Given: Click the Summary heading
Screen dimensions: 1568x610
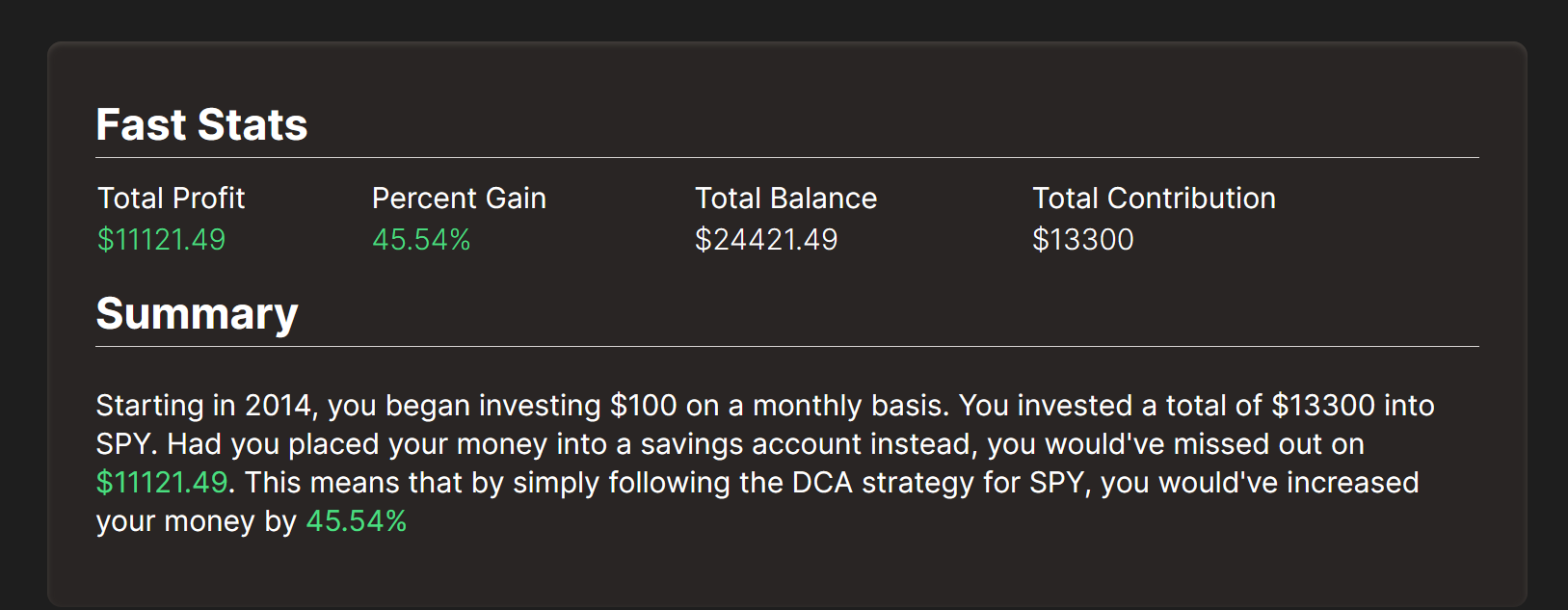Looking at the screenshot, I should pos(197,314).
